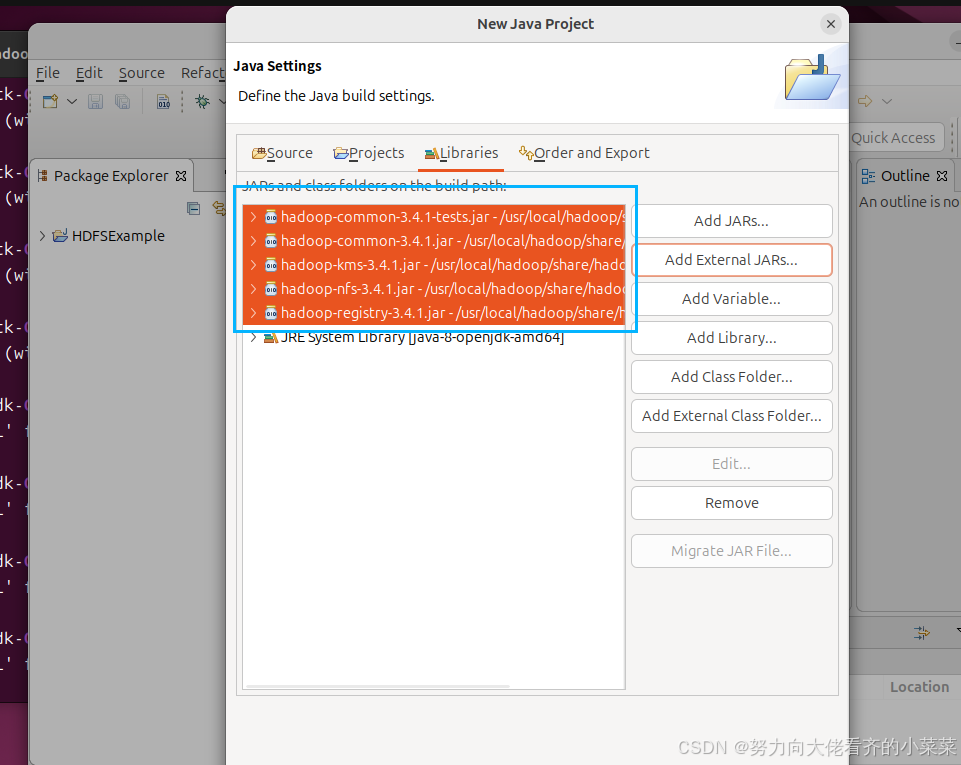The height and width of the screenshot is (765, 961).
Task: Click the New Java Project wizard folder icon
Action: pos(811,77)
